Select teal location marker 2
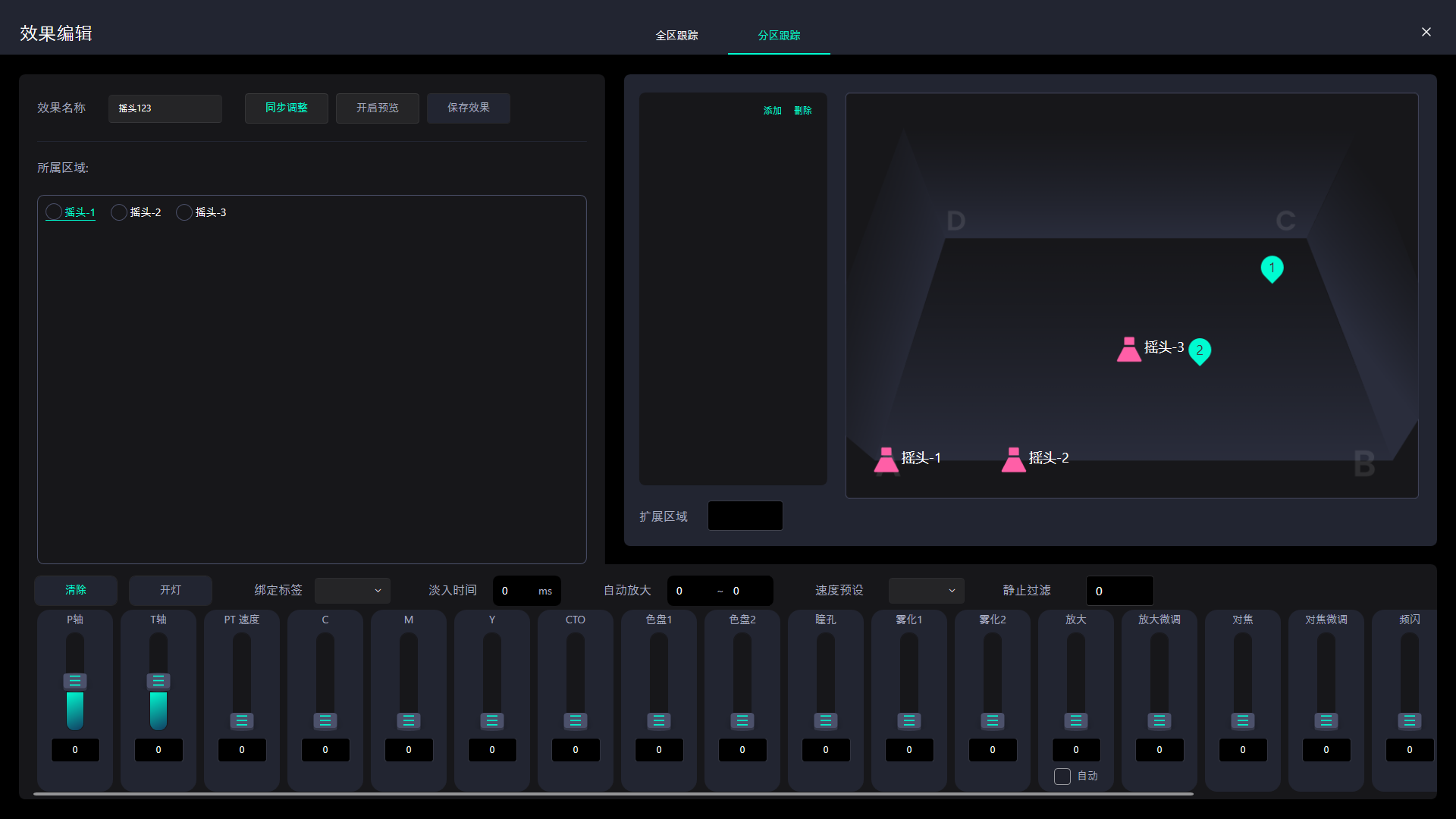1456x819 pixels. pos(1199,350)
